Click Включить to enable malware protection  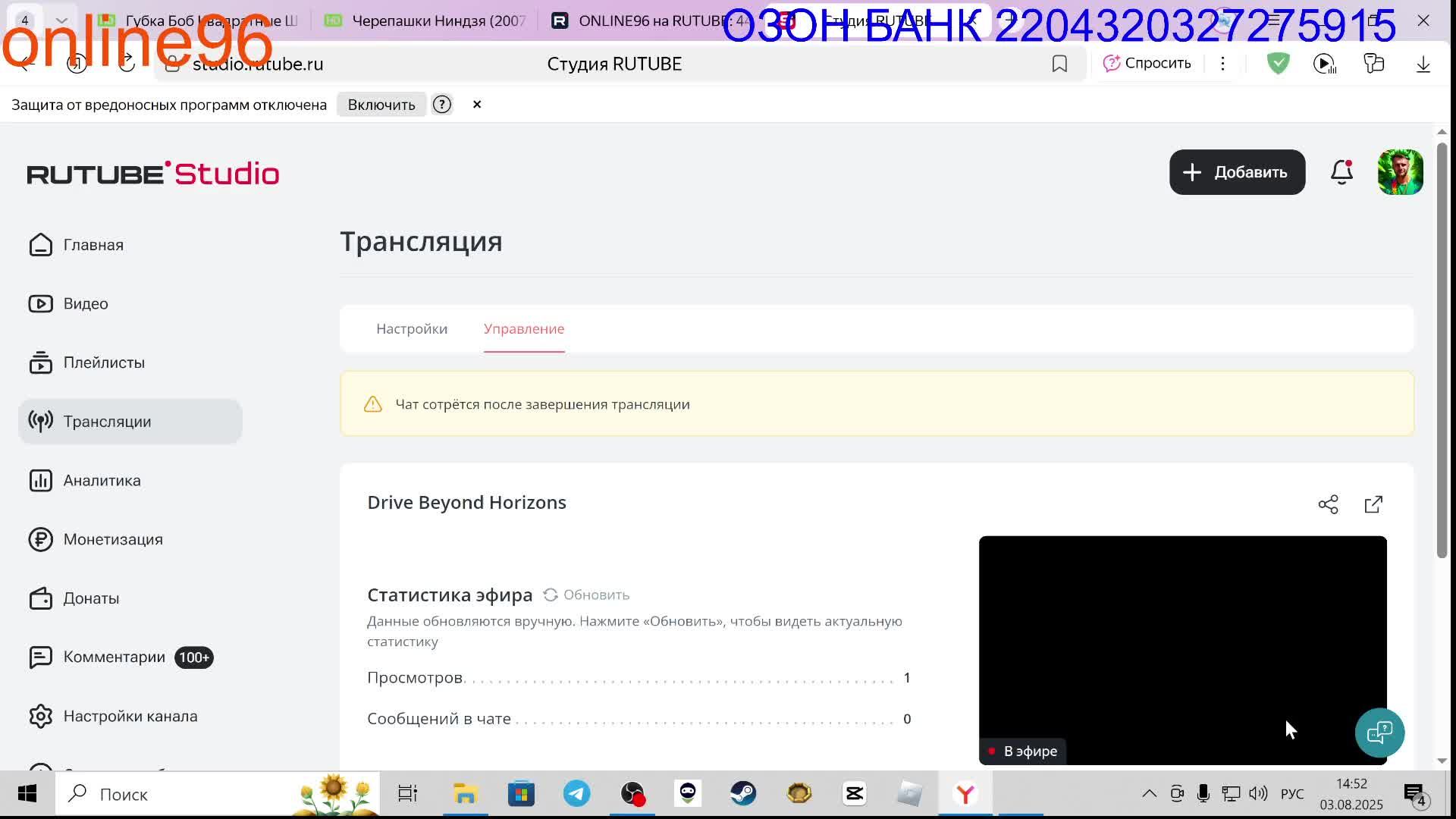(381, 105)
